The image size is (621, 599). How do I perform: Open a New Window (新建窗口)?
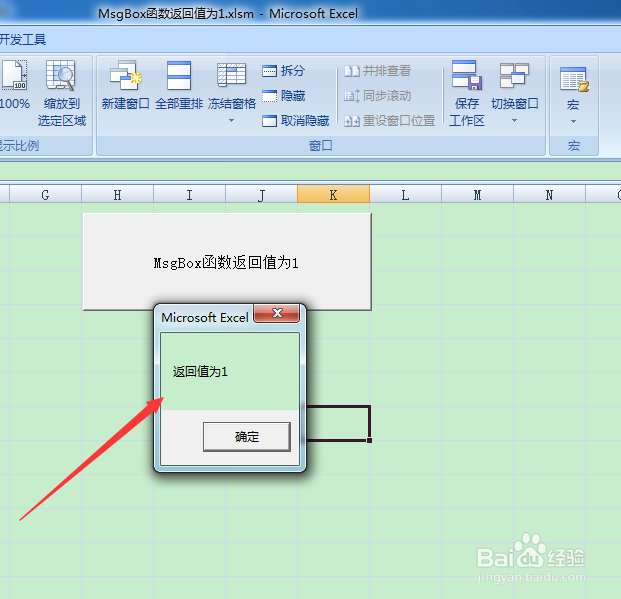tap(125, 85)
